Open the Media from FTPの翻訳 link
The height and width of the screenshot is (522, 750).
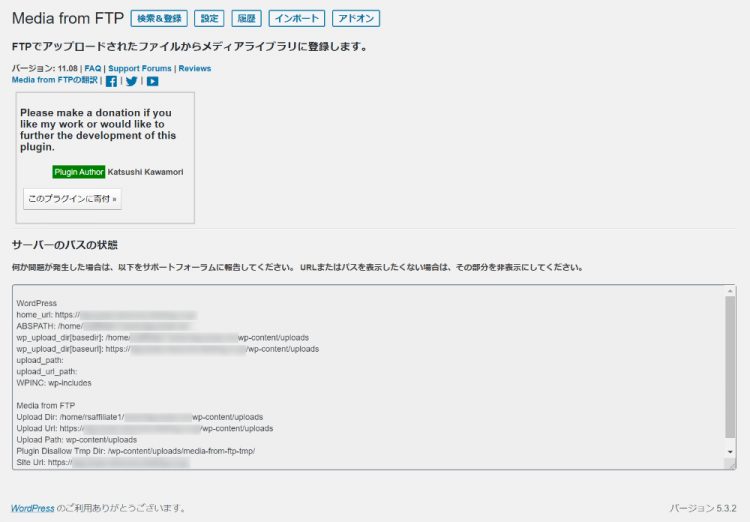pos(55,80)
